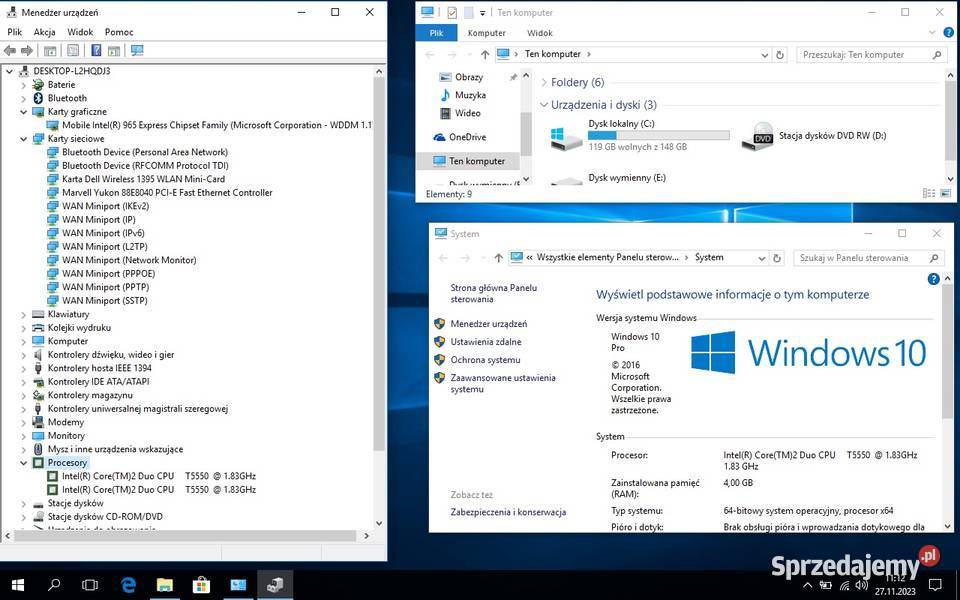960x600 pixels.
Task: Open the Ten komputer address bar history dropdown
Action: 764,54
